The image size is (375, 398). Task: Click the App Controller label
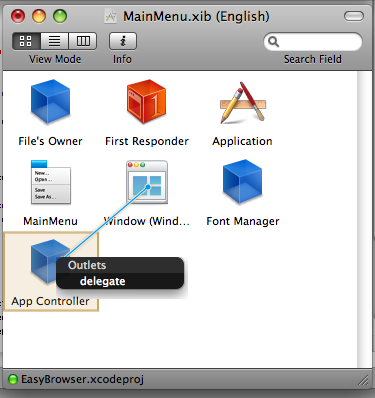click(x=50, y=301)
